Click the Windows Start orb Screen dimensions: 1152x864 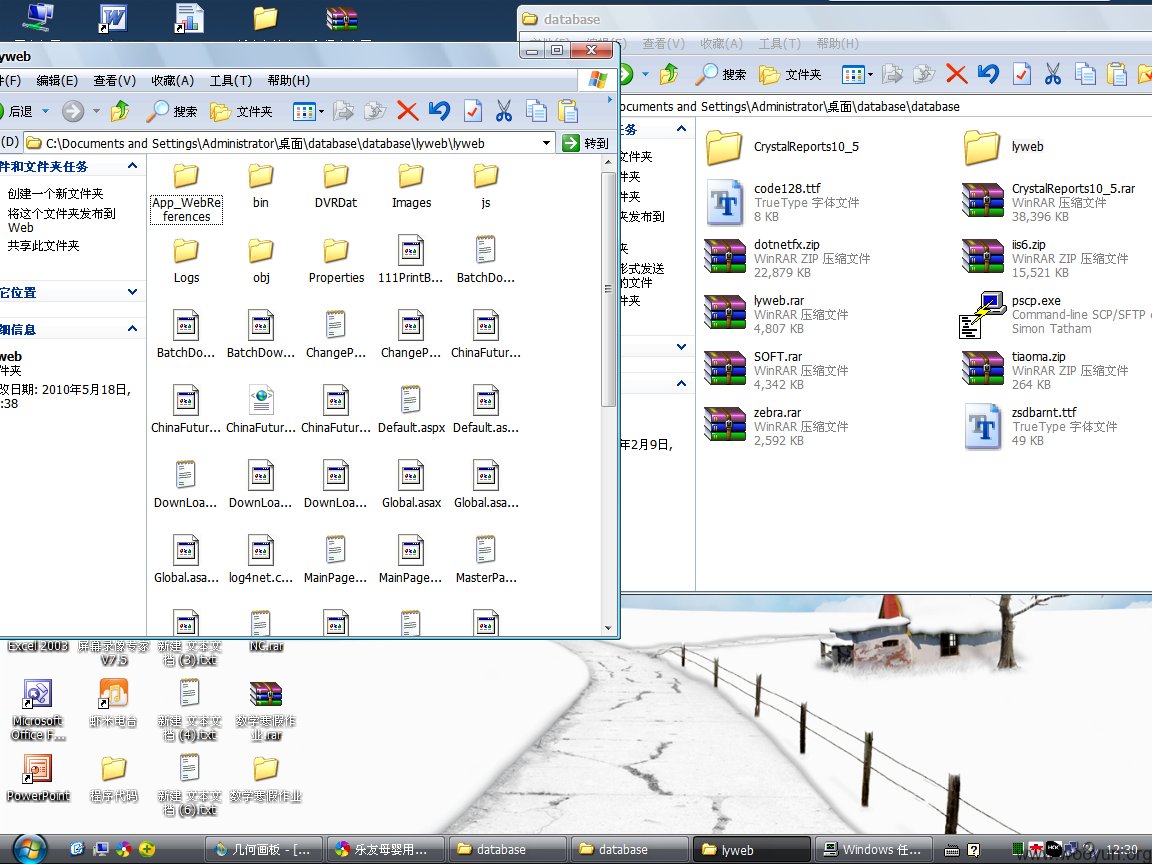tap(30, 849)
